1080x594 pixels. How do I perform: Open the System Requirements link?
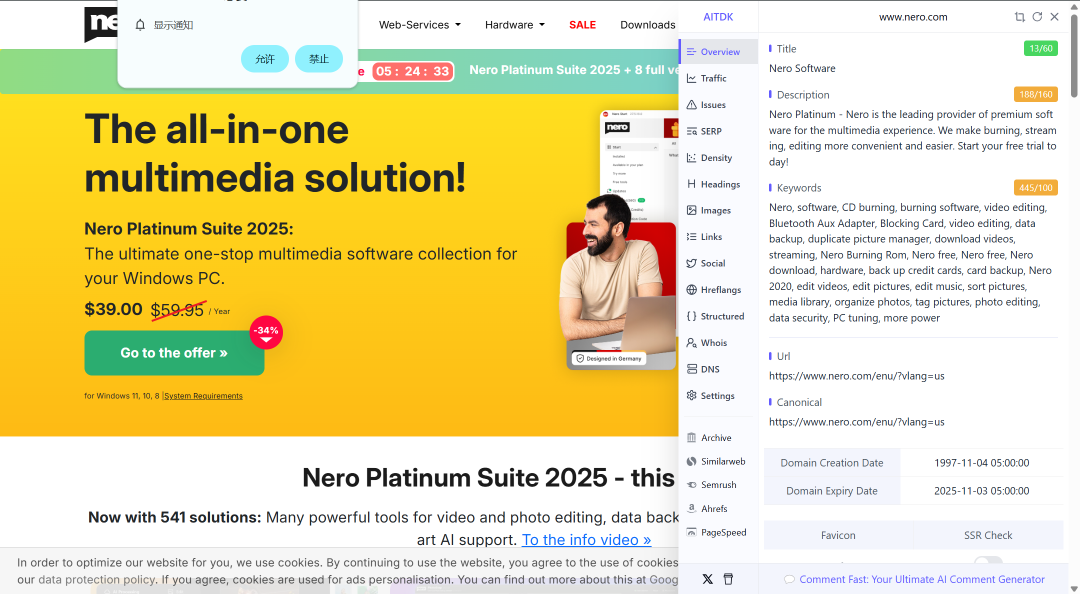203,396
